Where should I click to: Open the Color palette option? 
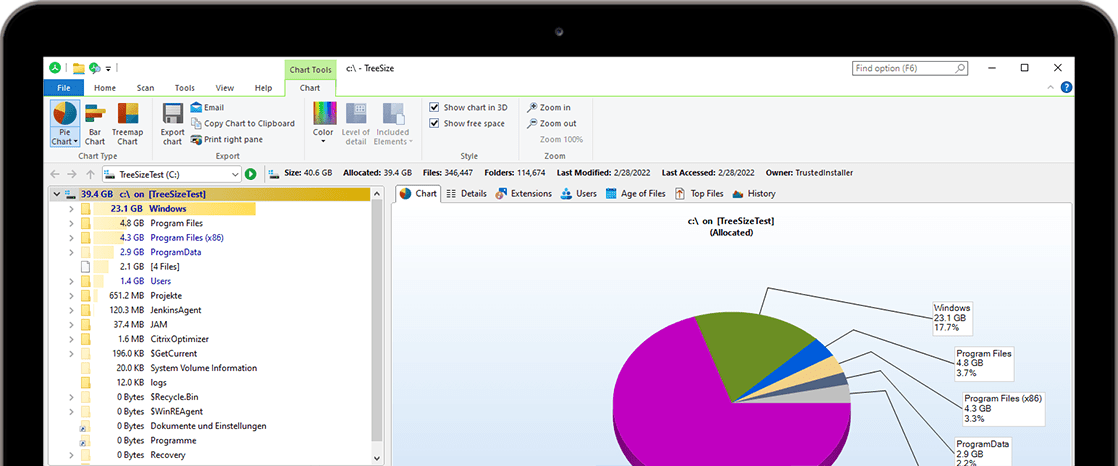coord(324,123)
